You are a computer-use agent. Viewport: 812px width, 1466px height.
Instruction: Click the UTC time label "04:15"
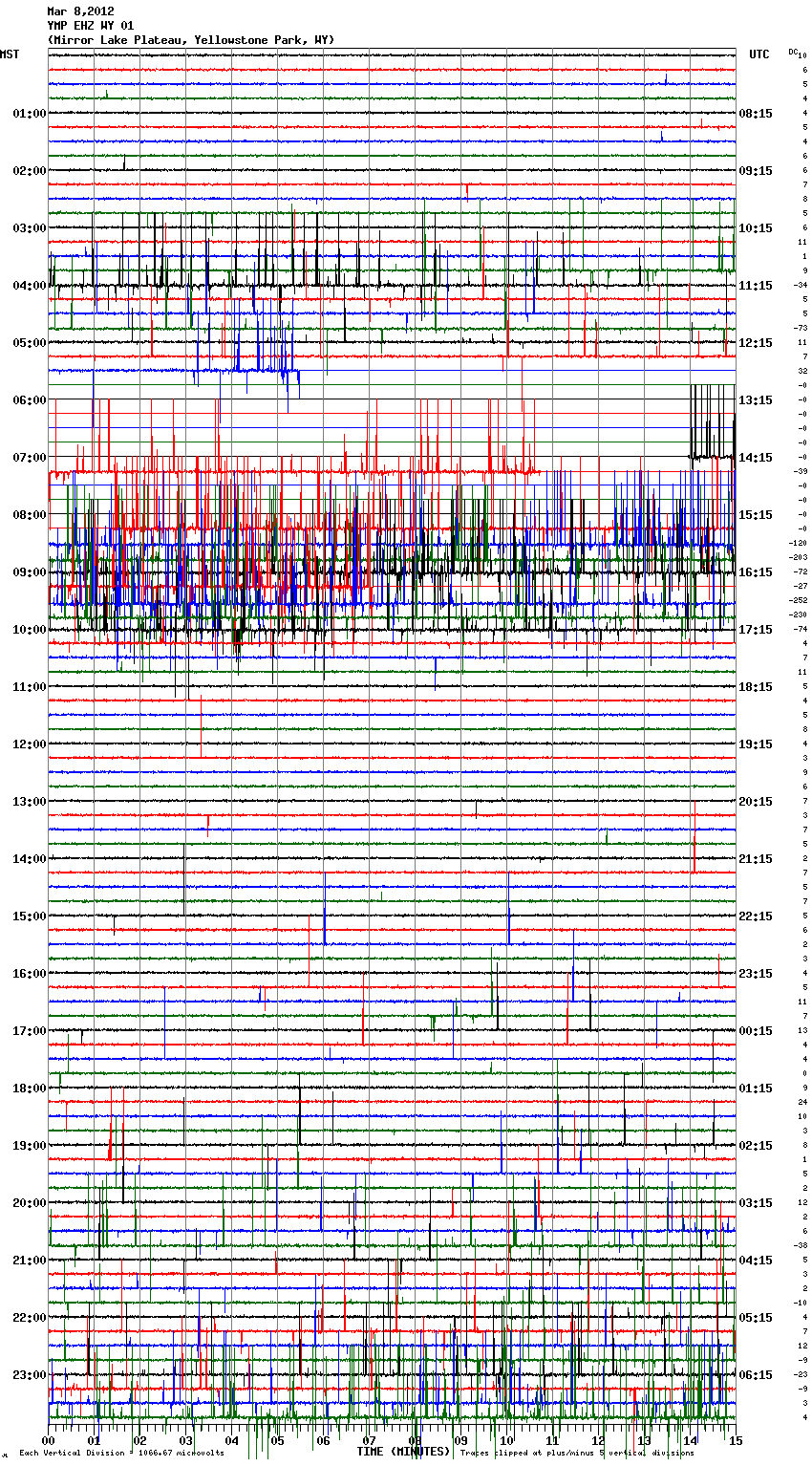click(x=756, y=1261)
